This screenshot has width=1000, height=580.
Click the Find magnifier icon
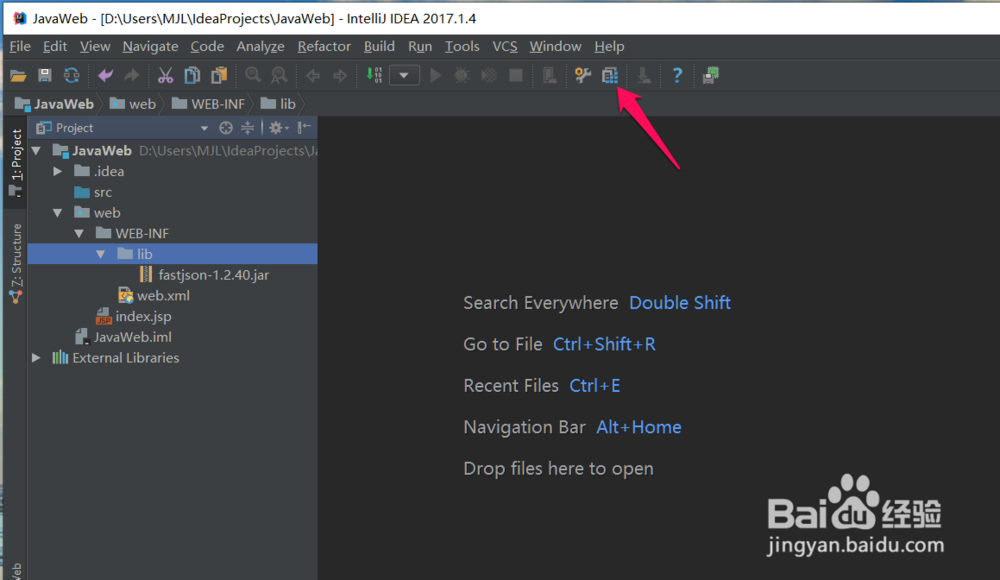point(253,75)
